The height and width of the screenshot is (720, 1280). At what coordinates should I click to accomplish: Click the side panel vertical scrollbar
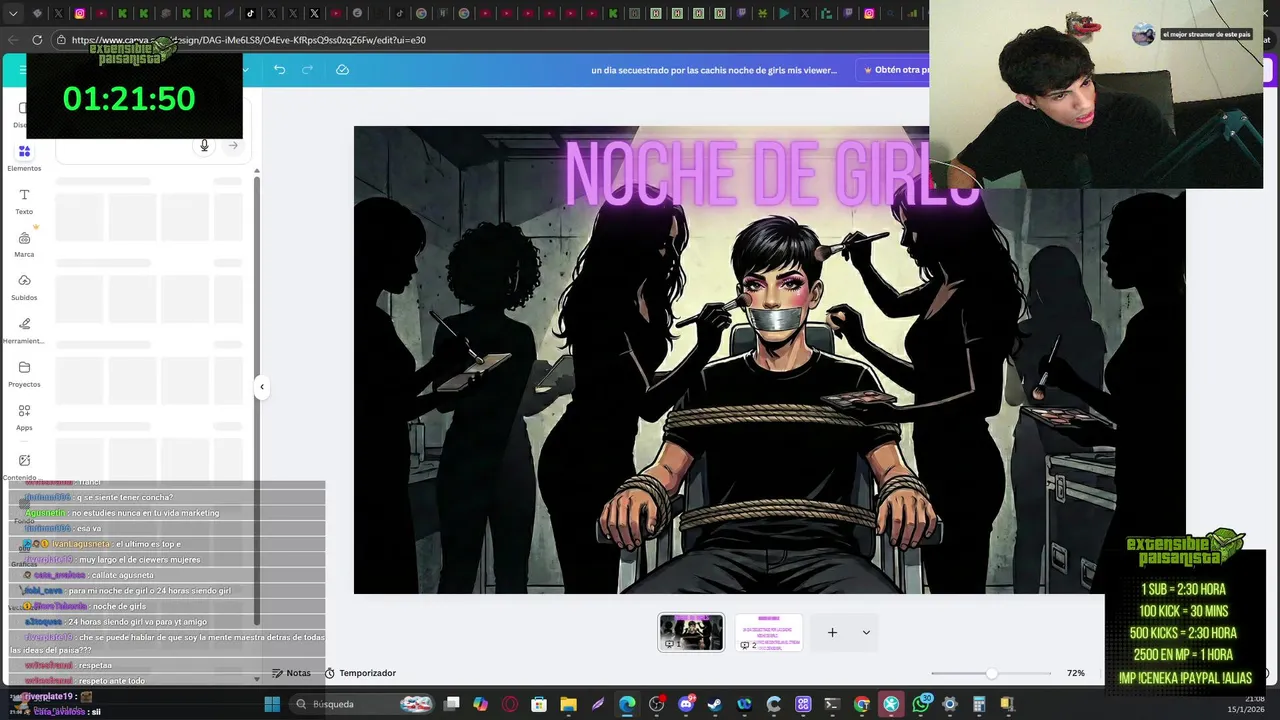coord(256,400)
